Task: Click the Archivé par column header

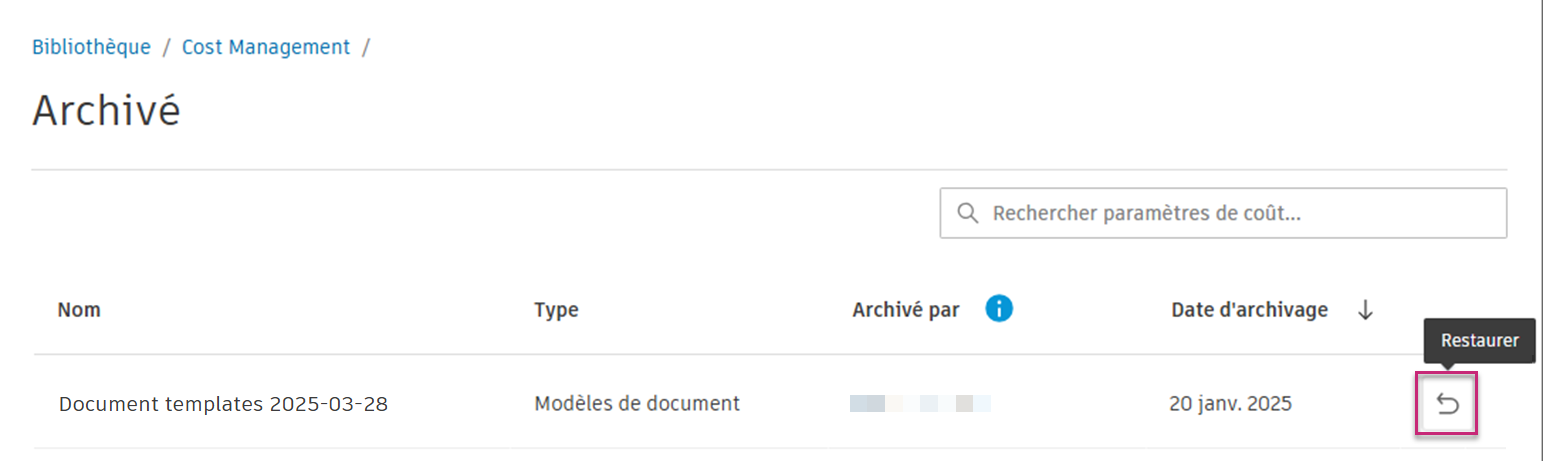Action: tap(906, 310)
